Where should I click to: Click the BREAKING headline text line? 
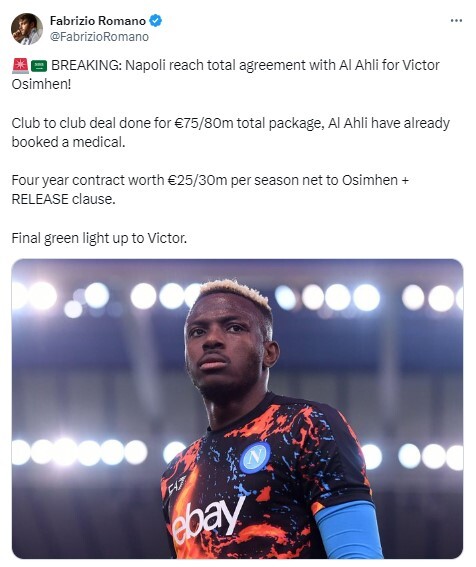point(245,66)
